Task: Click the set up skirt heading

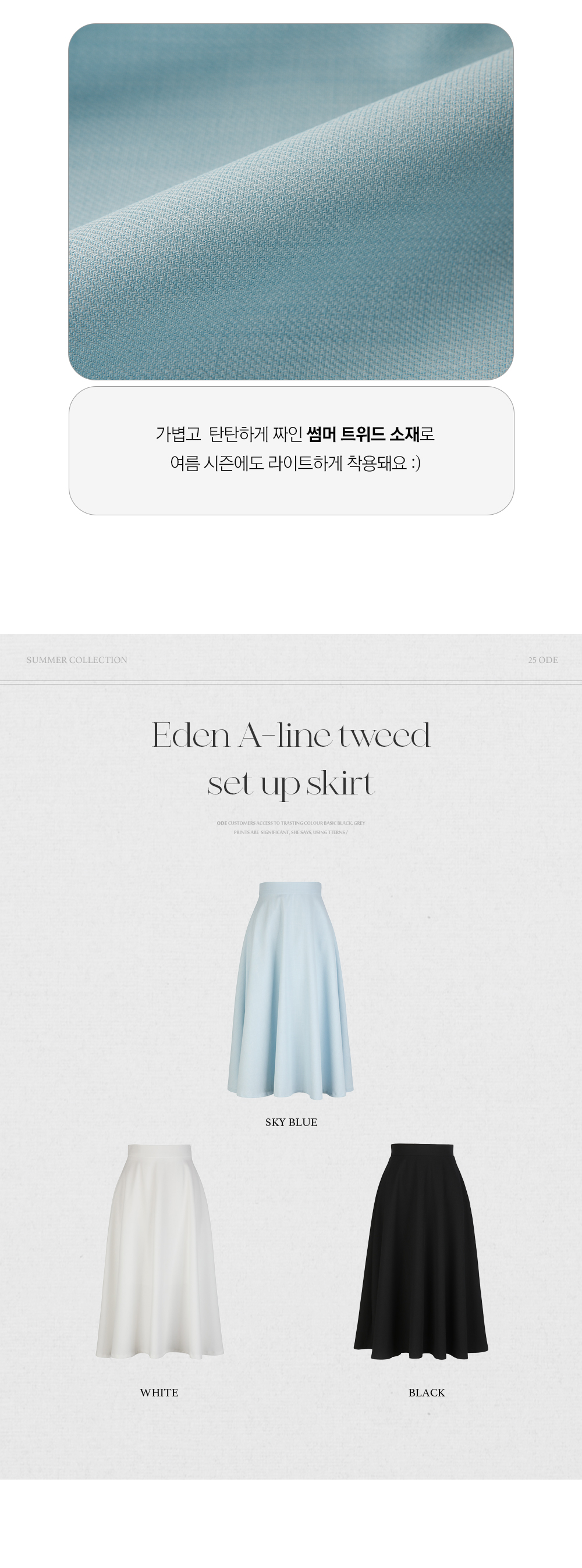Action: point(292,783)
